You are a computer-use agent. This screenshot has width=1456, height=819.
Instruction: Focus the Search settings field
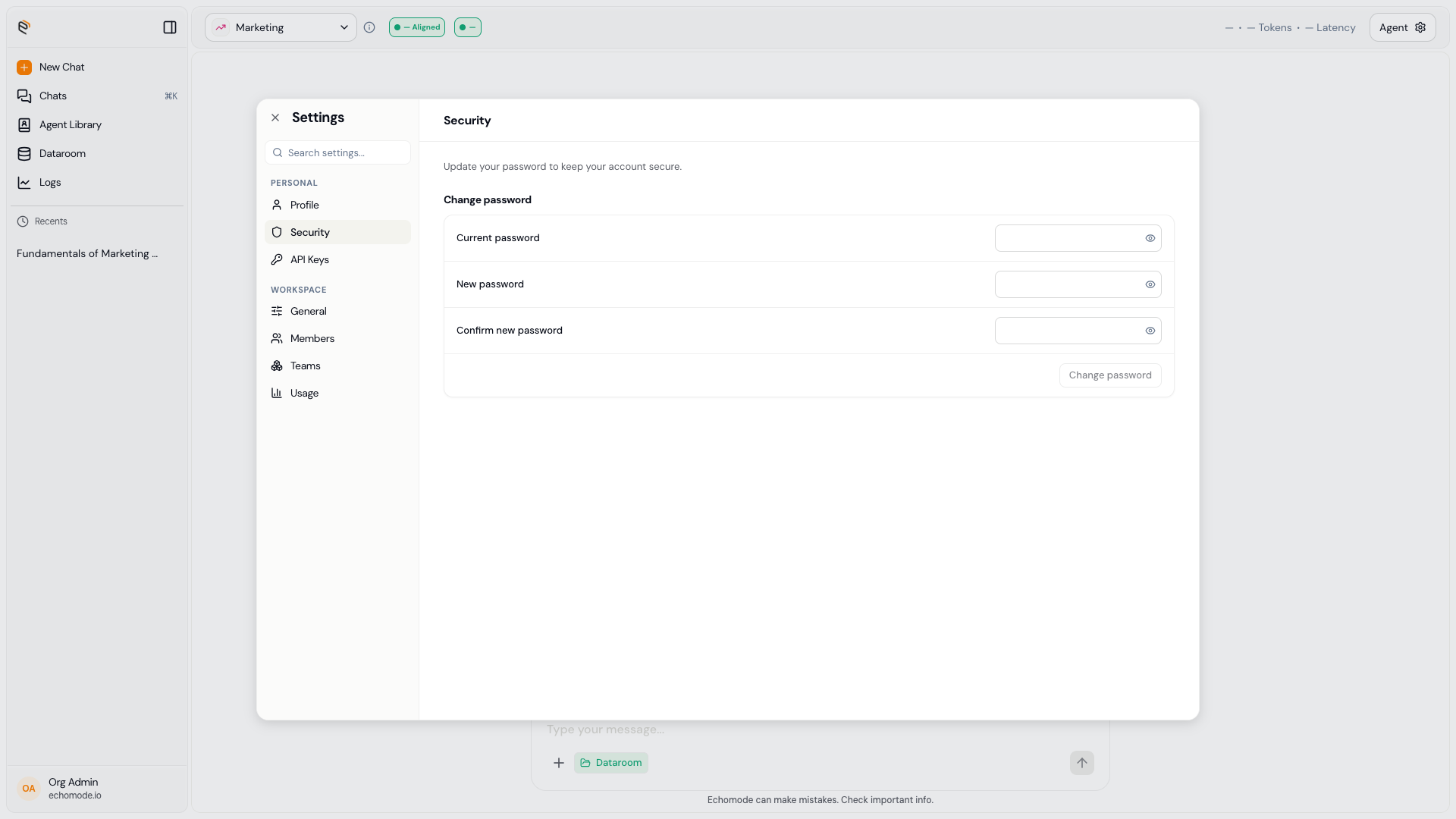pos(337,152)
